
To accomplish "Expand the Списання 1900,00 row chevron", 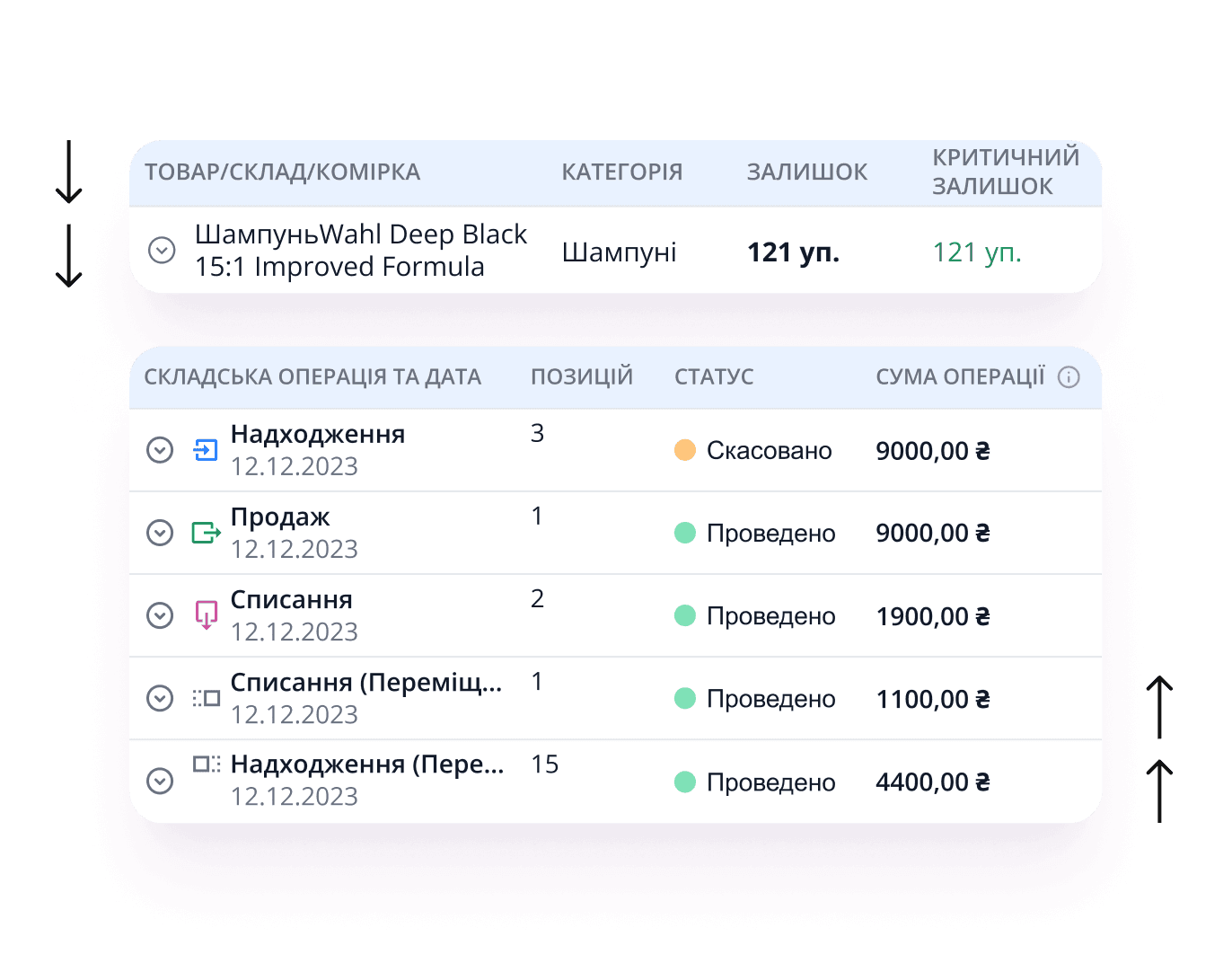I will pyautogui.click(x=160, y=615).
